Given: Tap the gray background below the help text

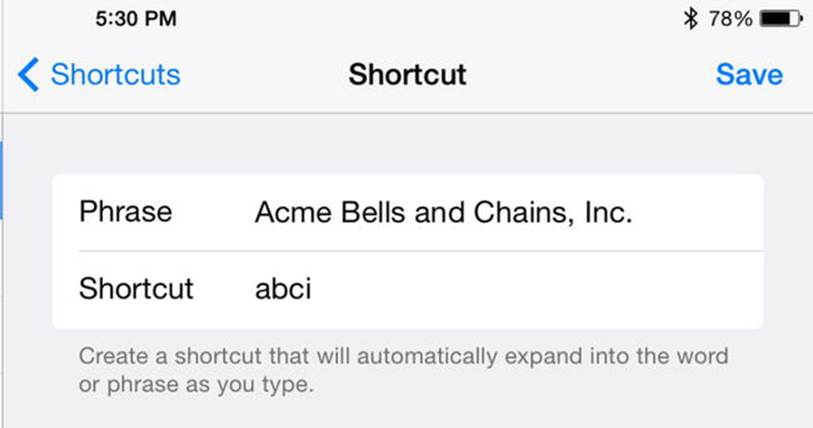Looking at the screenshot, I should pyautogui.click(x=406, y=415).
